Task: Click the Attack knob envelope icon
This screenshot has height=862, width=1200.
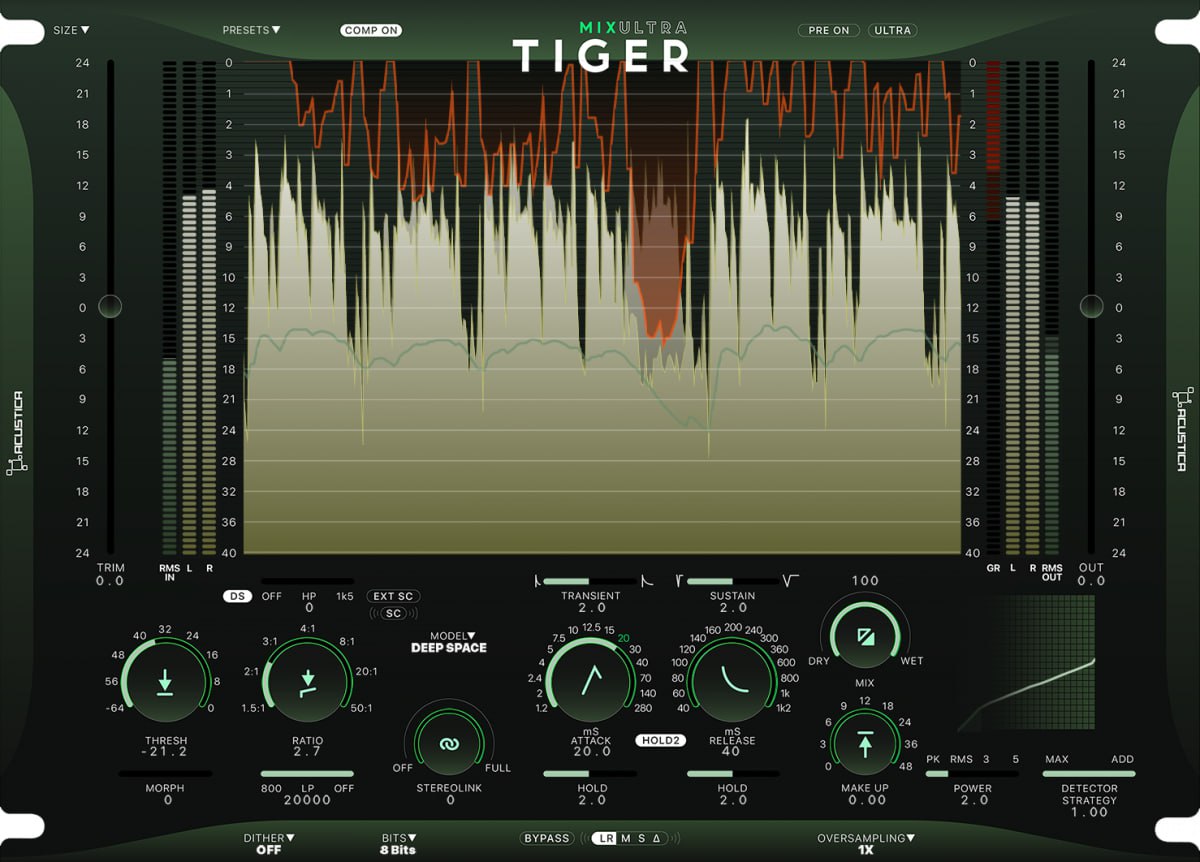Action: (591, 680)
